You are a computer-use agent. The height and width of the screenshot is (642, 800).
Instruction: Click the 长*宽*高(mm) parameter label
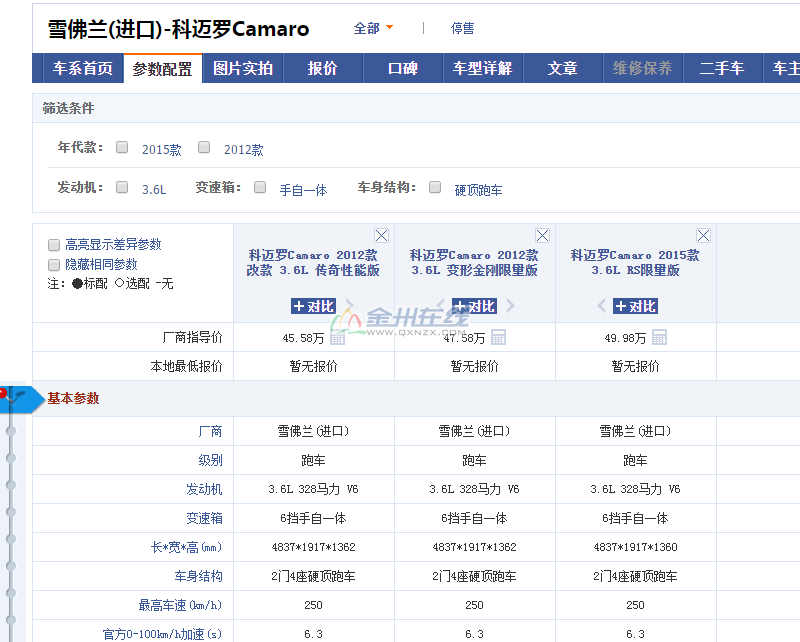pyautogui.click(x=186, y=548)
